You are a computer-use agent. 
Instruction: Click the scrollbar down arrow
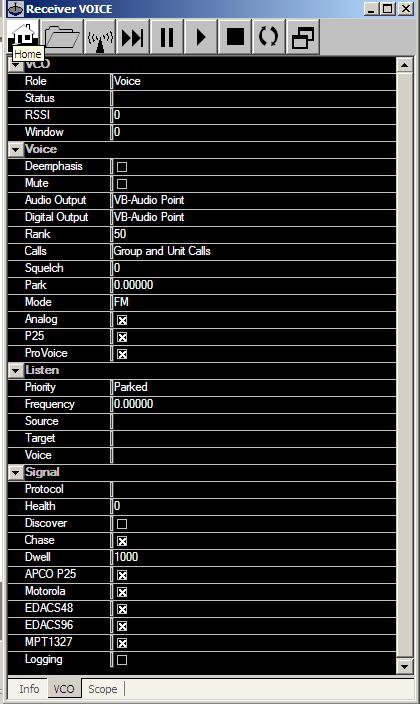[404, 667]
